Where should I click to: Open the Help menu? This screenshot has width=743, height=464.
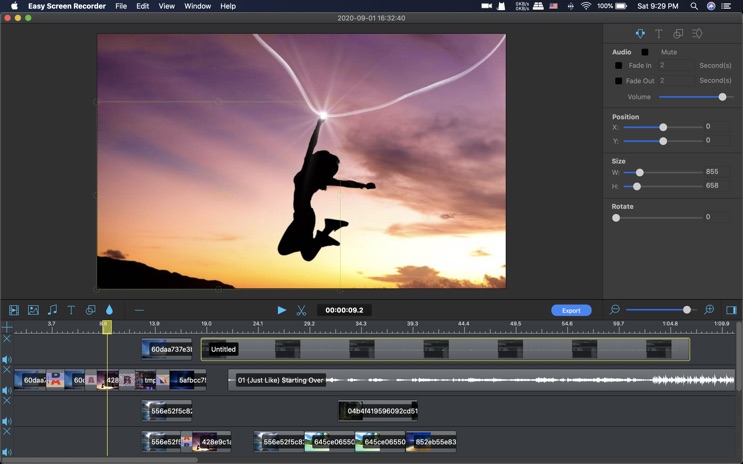point(228,6)
